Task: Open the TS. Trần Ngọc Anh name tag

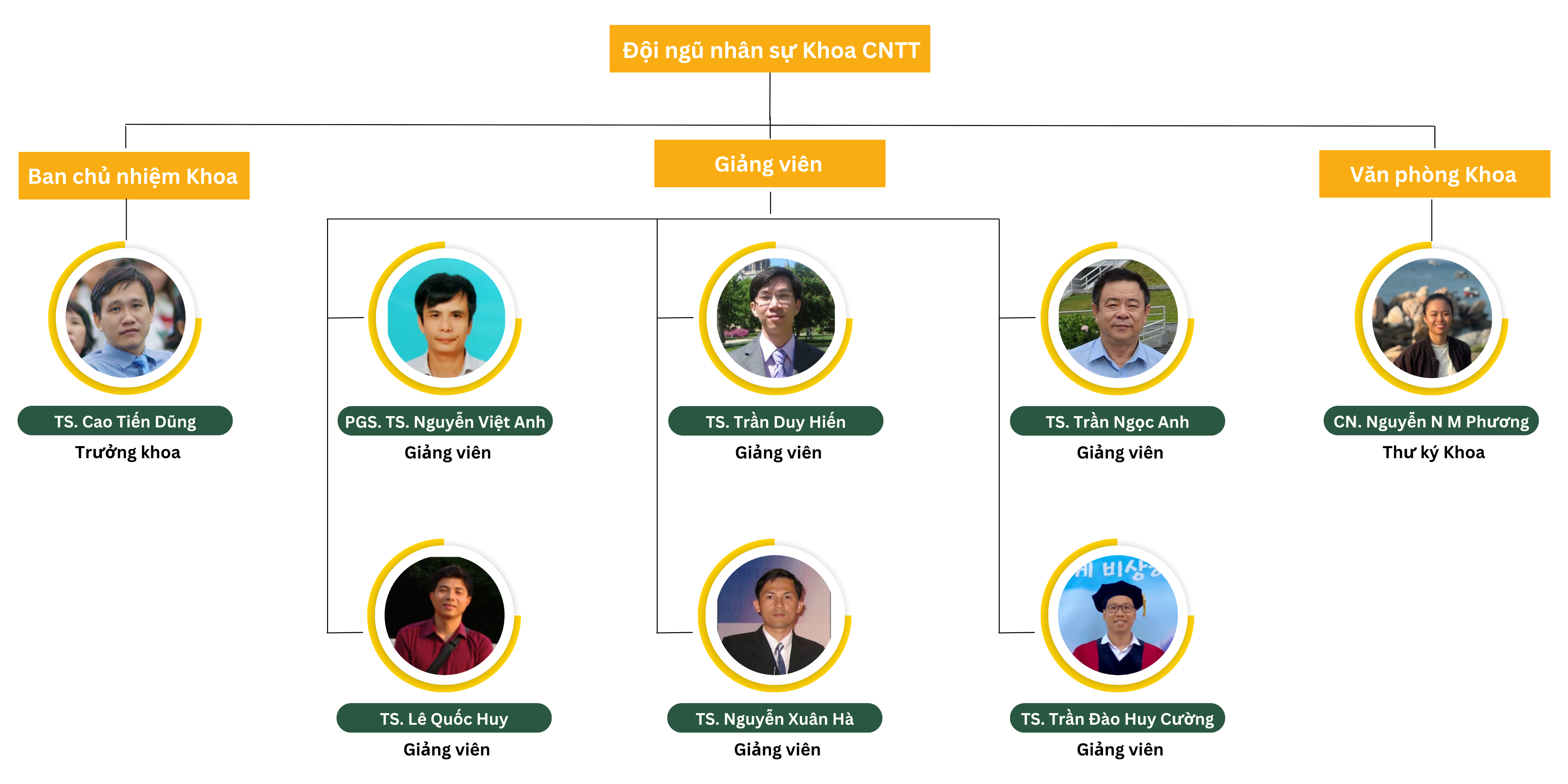Action: (x=1117, y=421)
